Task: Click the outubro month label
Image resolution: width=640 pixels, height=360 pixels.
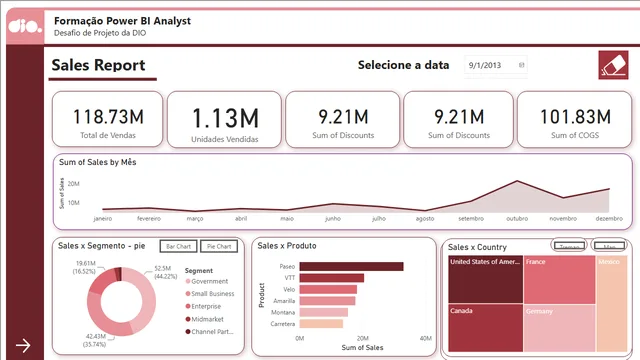Action: (517, 219)
